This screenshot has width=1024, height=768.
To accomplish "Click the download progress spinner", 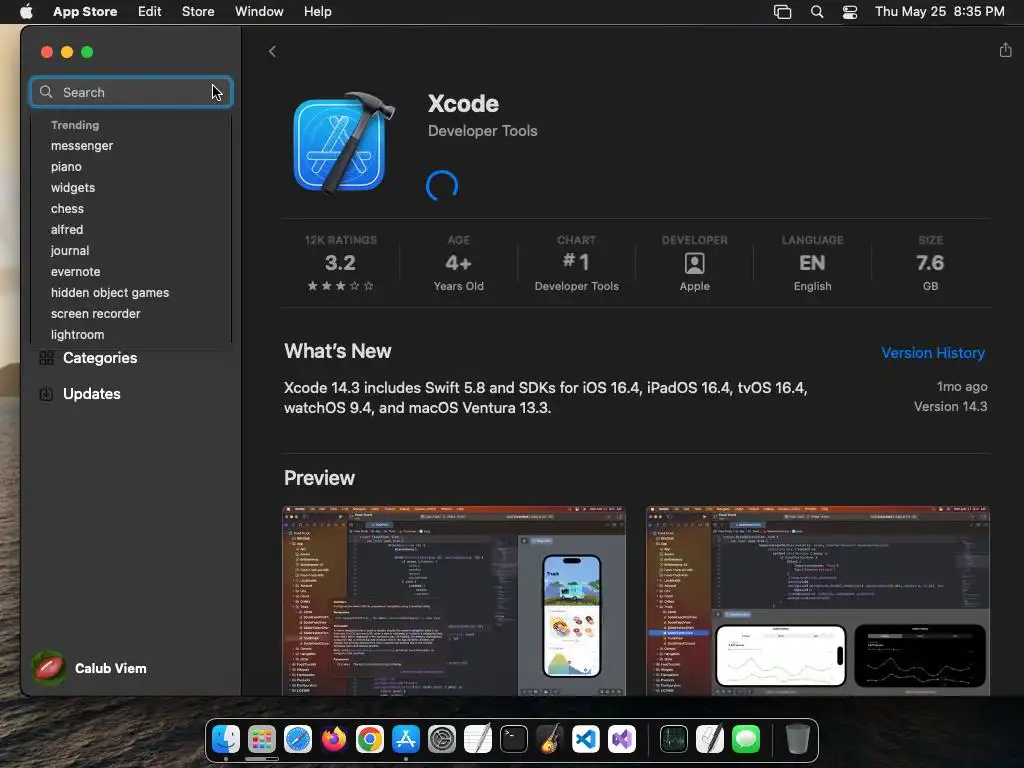I will 442,186.
